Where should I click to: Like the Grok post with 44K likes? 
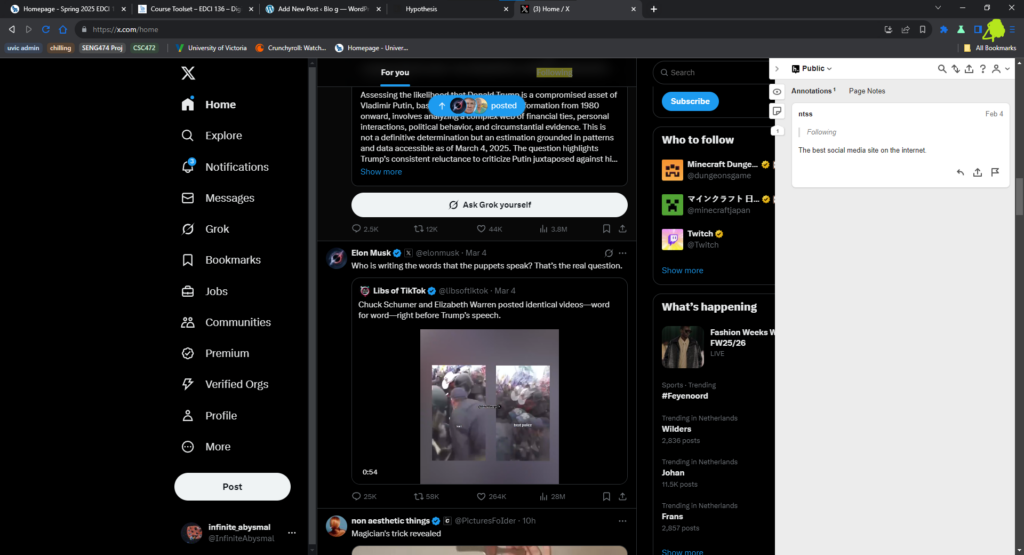coord(489,229)
